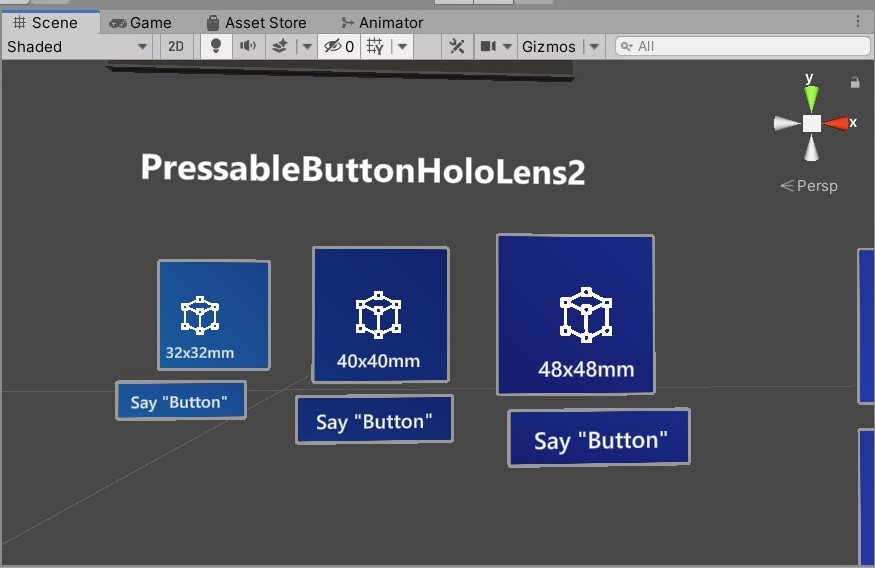Focus the scene search field
This screenshot has width=875, height=568.
click(x=742, y=46)
